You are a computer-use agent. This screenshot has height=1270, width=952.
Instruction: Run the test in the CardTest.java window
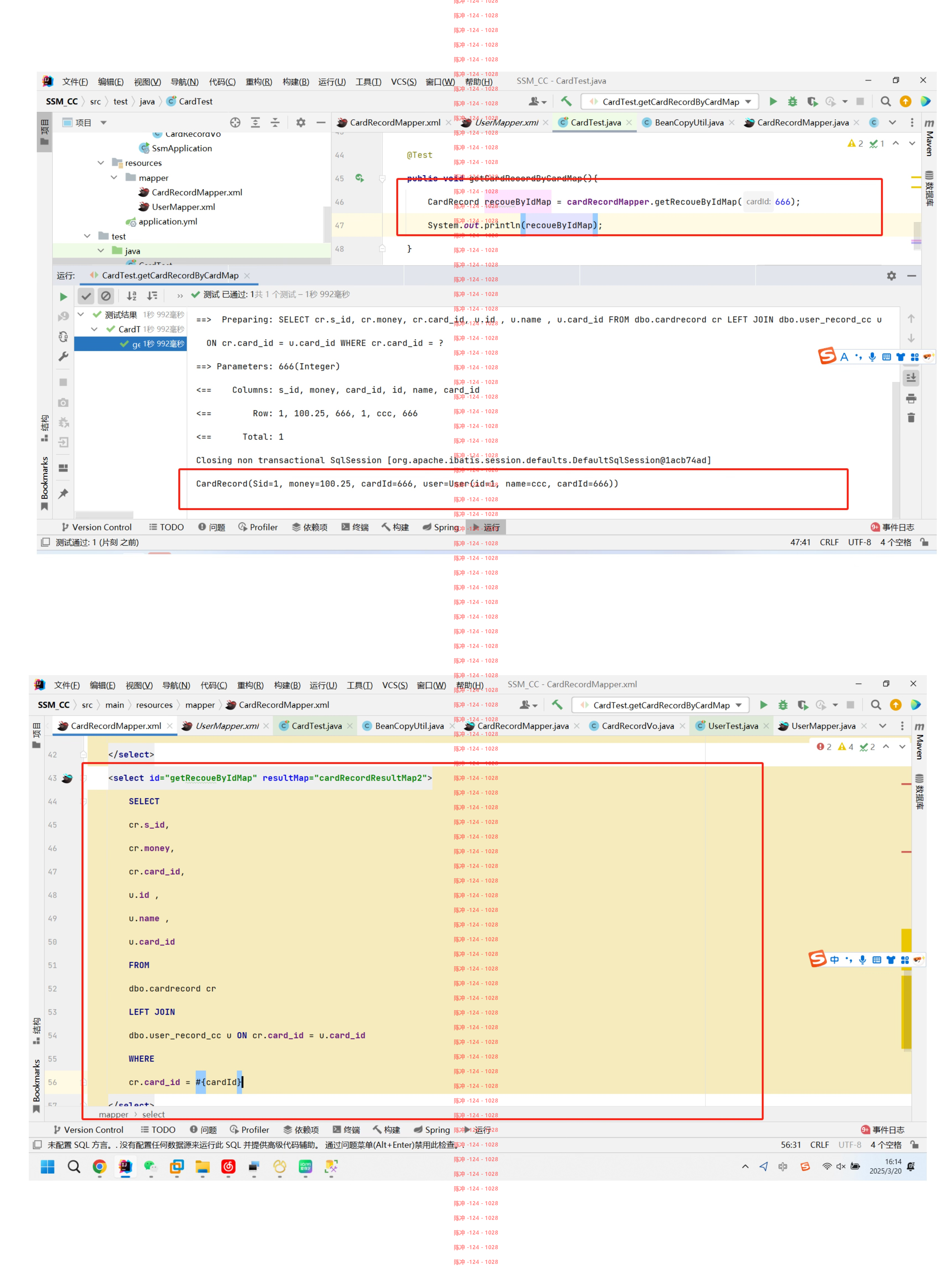point(773,102)
